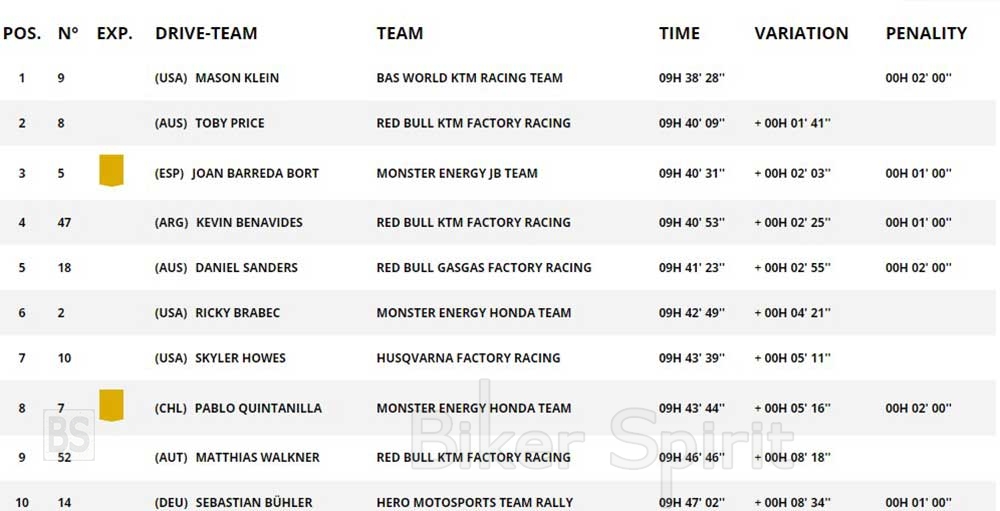Image resolution: width=1000 pixels, height=511 pixels.
Task: Click the TEAM column header
Action: (x=399, y=33)
